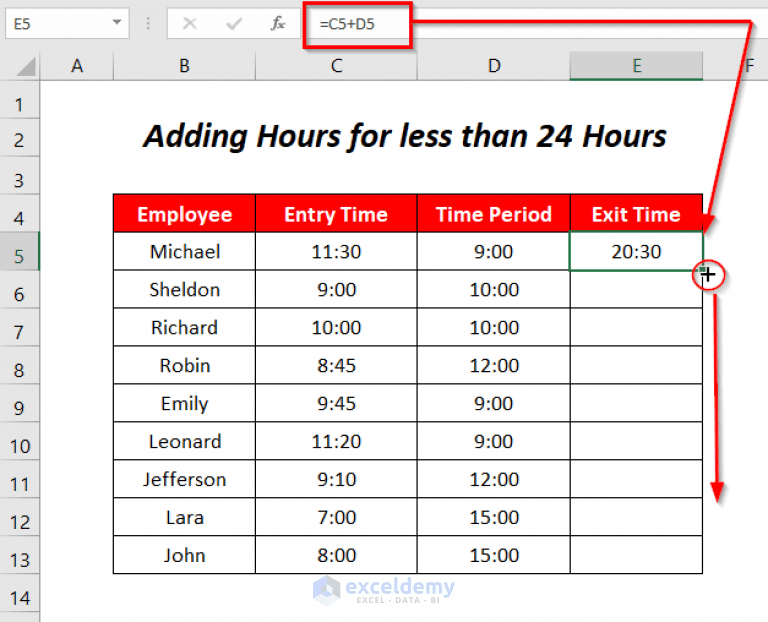
Task: Select the cell containing Robin
Action: [x=184, y=365]
